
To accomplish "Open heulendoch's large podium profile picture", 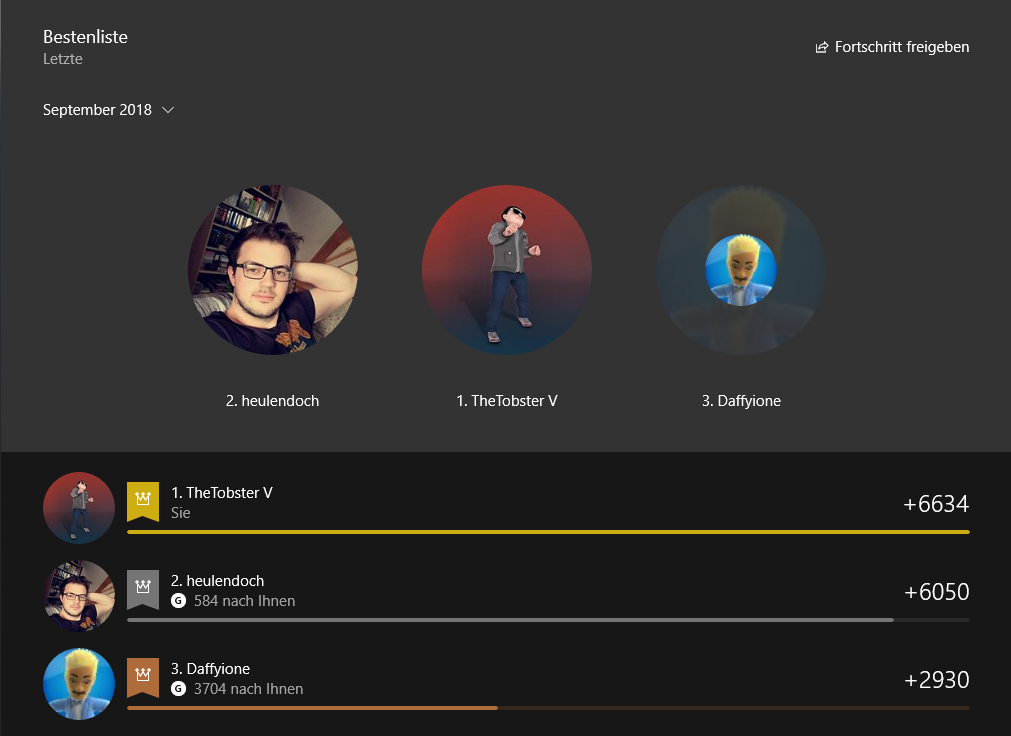I will (273, 270).
